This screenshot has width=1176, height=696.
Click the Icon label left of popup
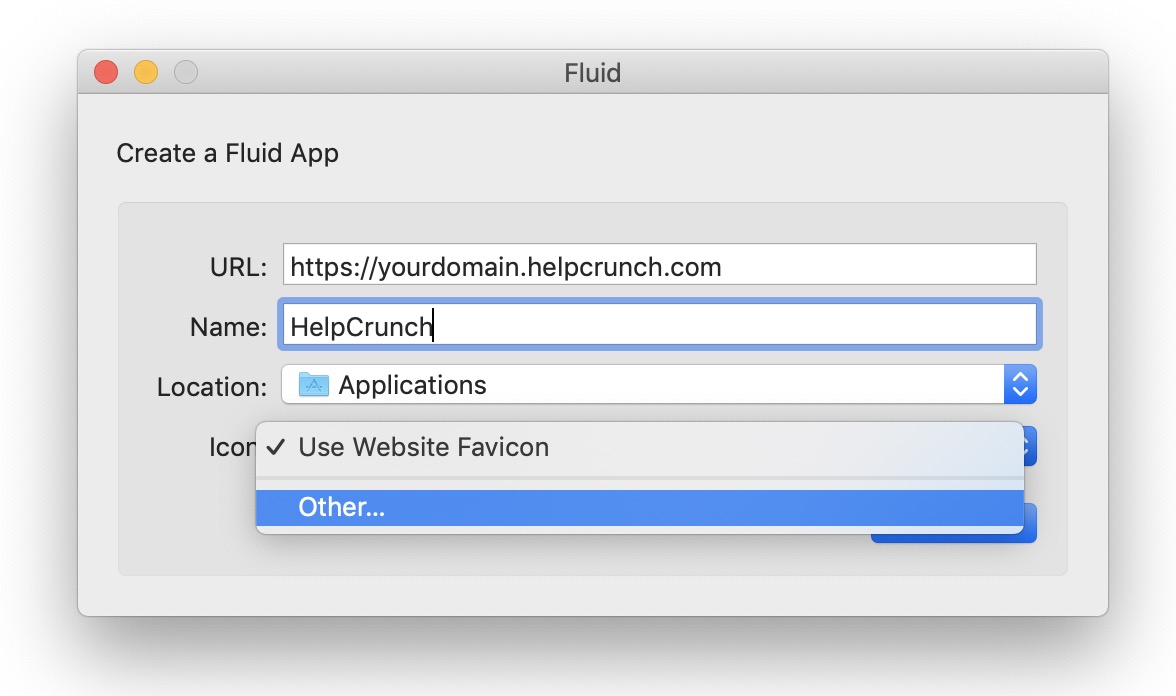tap(232, 447)
